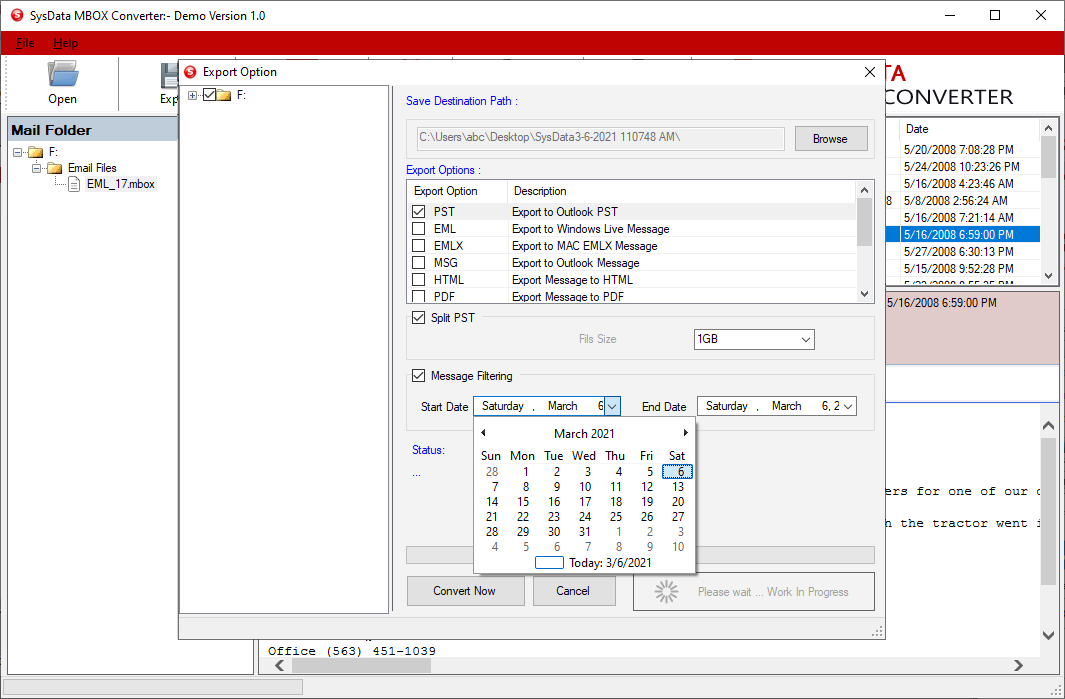Image resolution: width=1065 pixels, height=699 pixels.
Task: Click the work in progress spinner icon
Action: point(666,592)
